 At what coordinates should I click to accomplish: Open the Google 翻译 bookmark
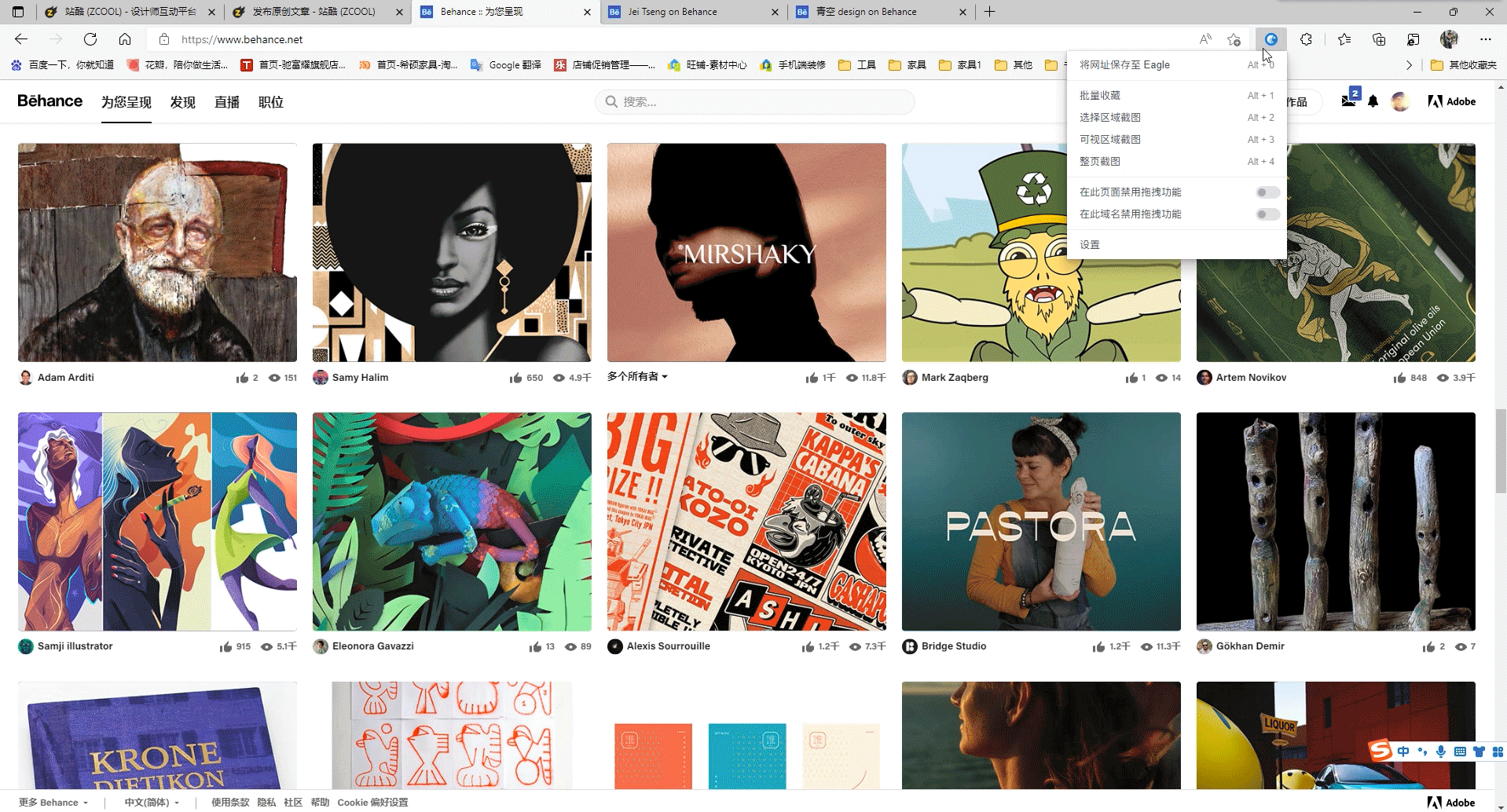[x=506, y=65]
